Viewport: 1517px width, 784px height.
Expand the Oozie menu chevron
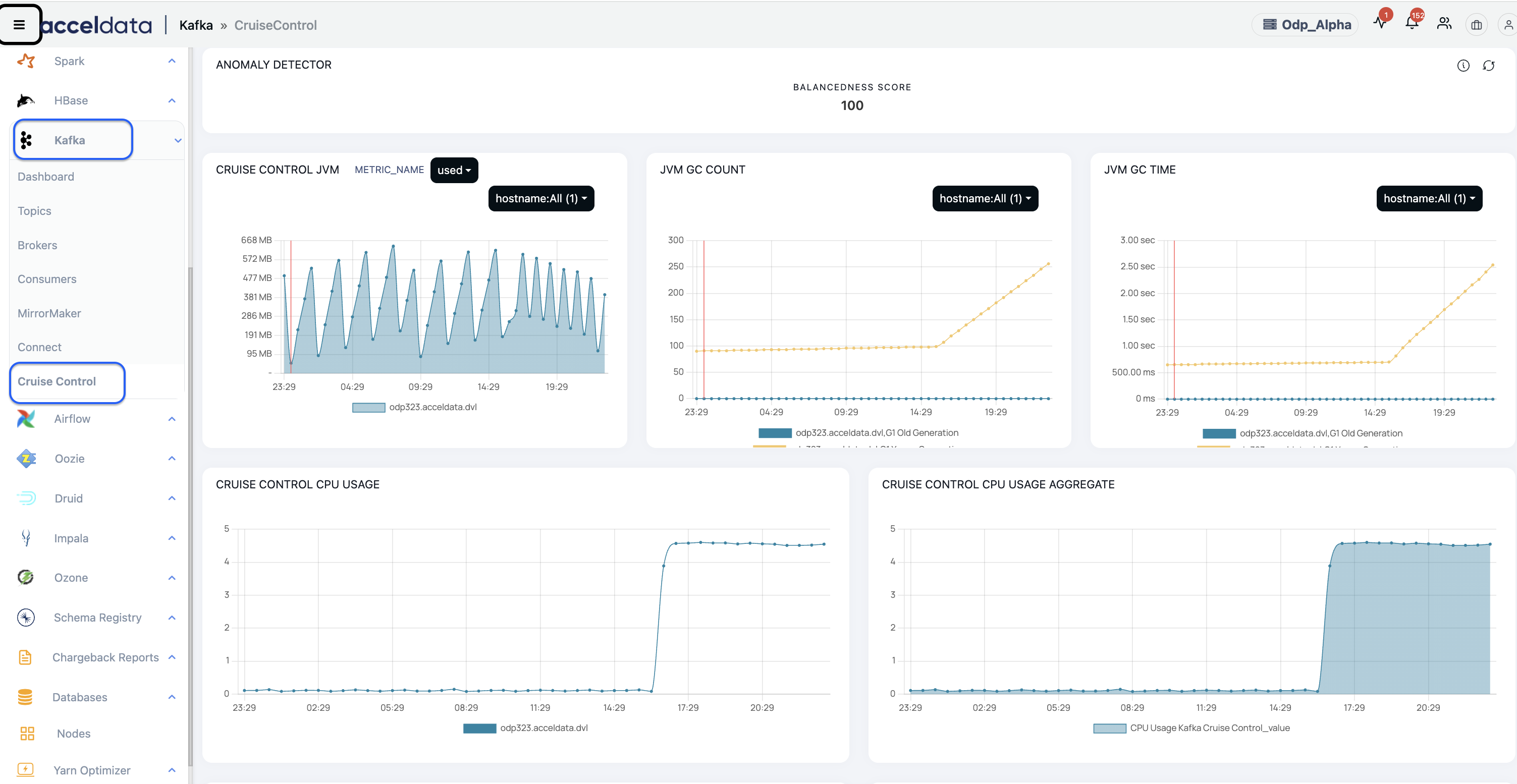coord(172,459)
